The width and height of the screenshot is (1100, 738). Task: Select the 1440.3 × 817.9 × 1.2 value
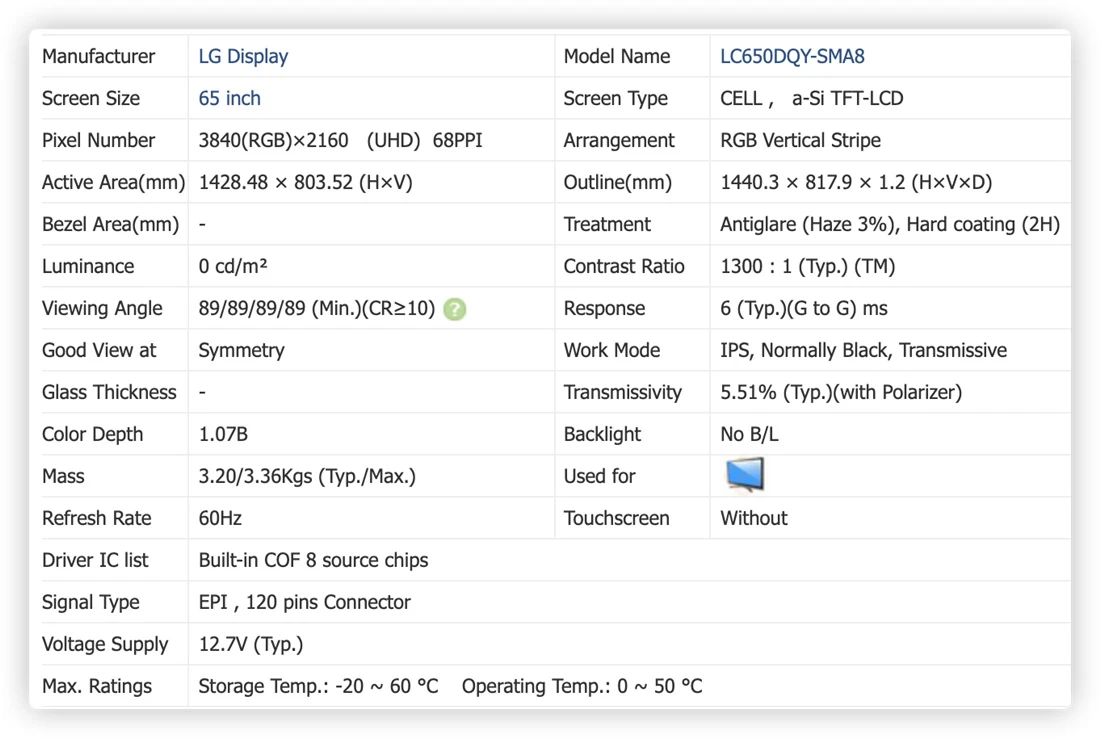[x=856, y=182]
